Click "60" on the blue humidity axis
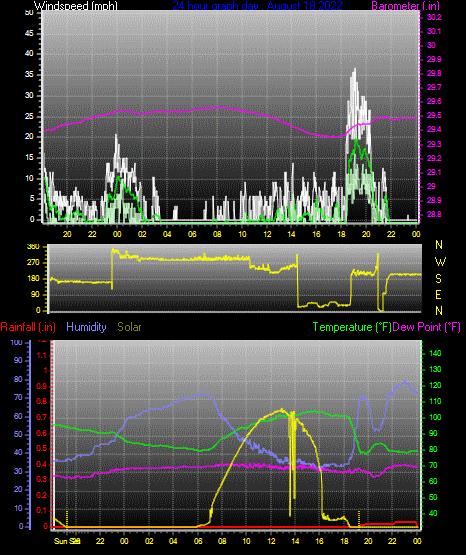 [x=18, y=416]
